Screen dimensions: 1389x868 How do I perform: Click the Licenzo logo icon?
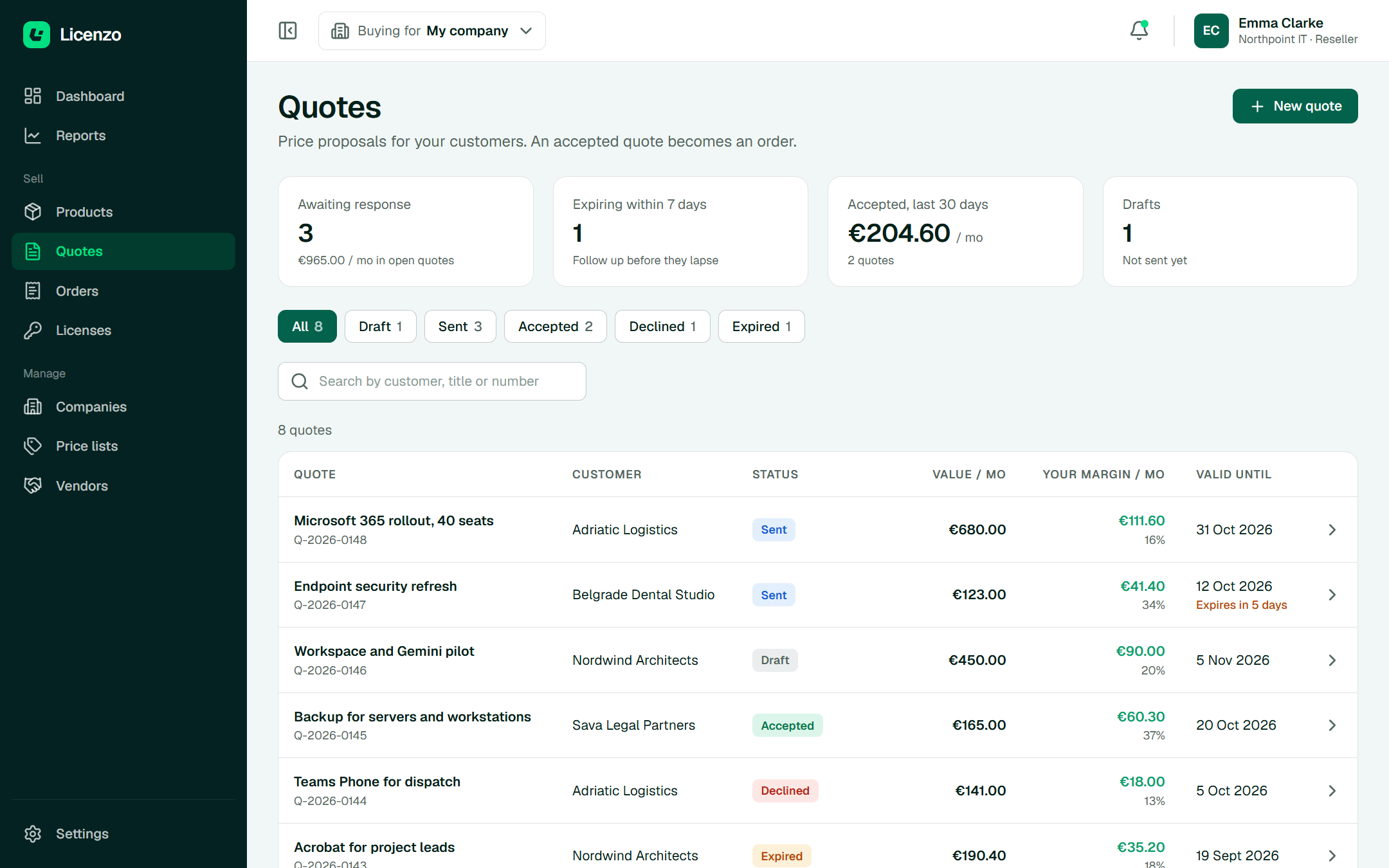pos(37,35)
